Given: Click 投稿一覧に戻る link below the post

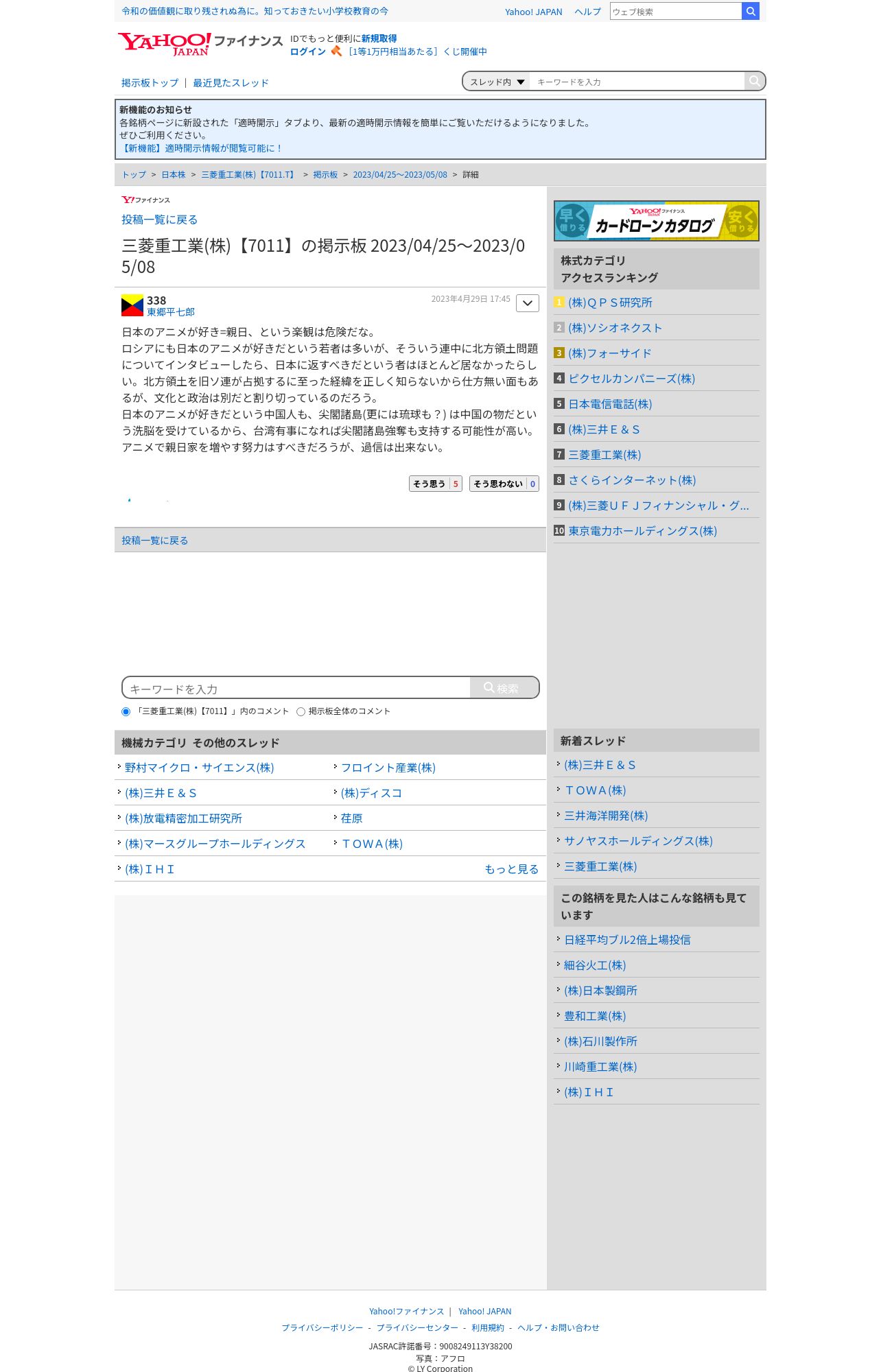Looking at the screenshot, I should point(154,541).
